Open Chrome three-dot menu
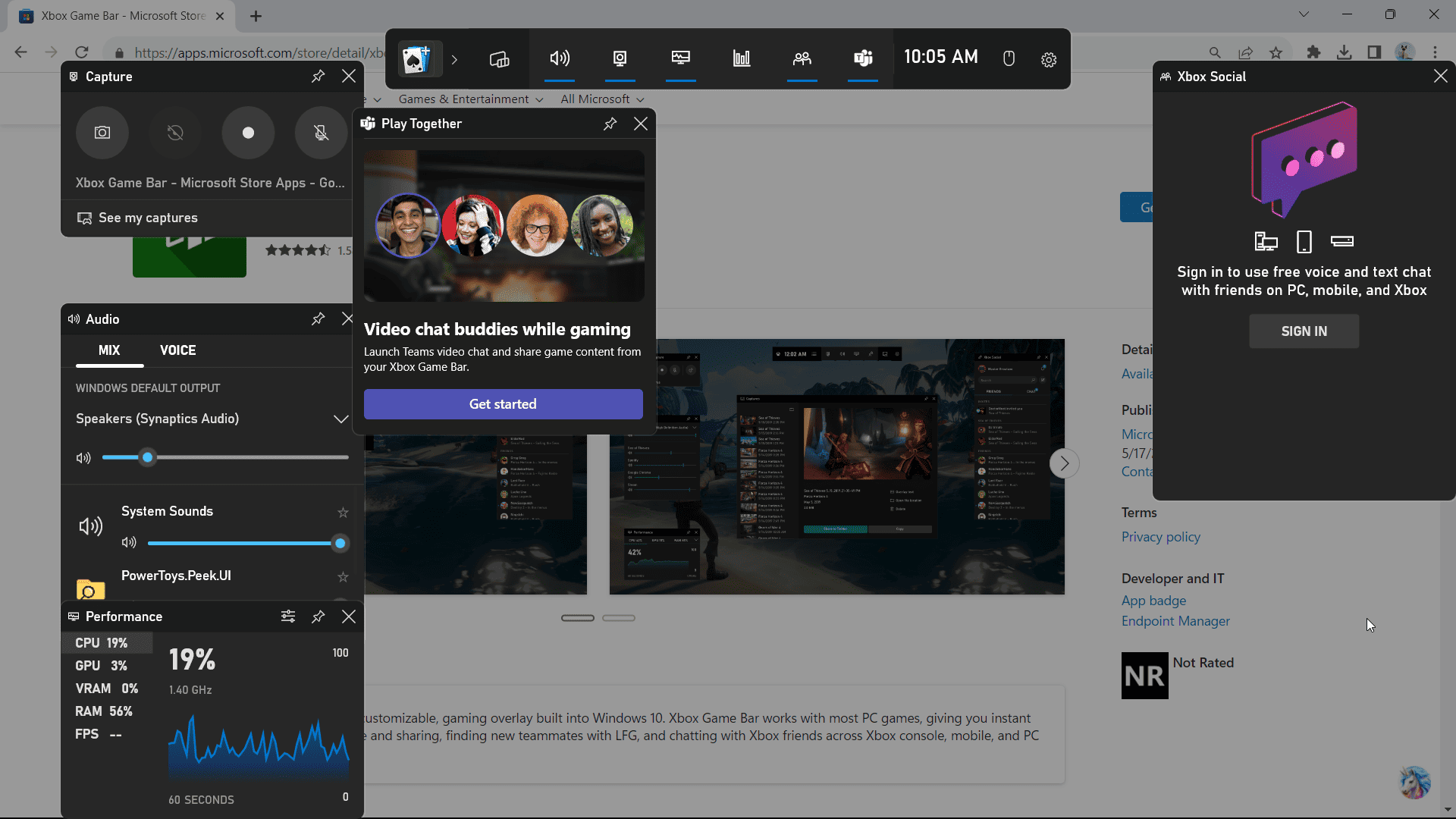This screenshot has height=819, width=1456. pos(1435,52)
